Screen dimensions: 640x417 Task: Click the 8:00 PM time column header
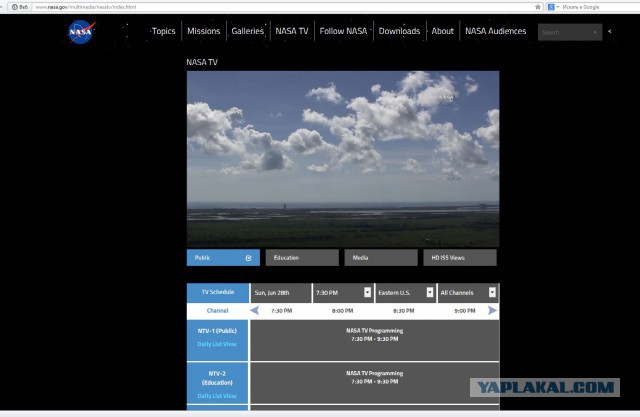342,311
